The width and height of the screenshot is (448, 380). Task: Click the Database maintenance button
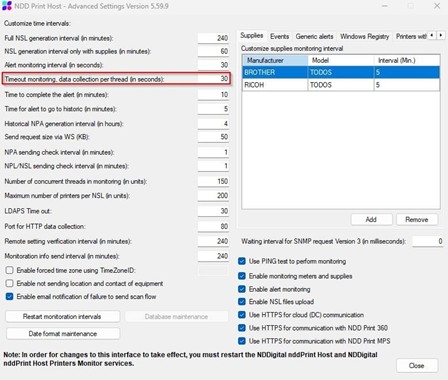[x=176, y=316]
